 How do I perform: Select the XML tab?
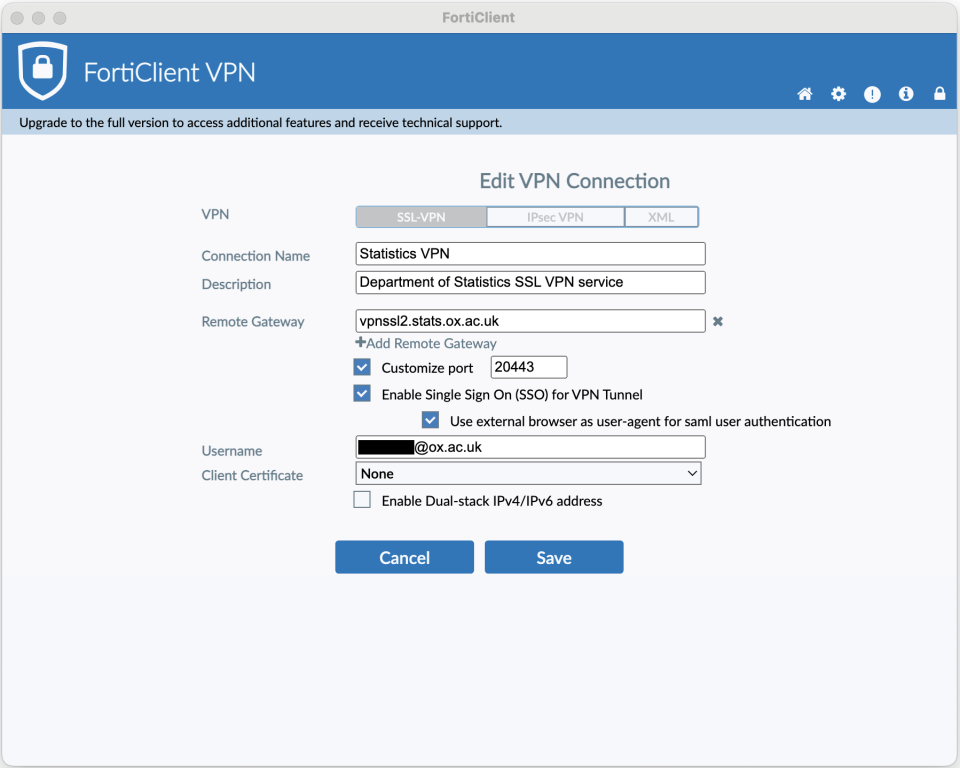pyautogui.click(x=661, y=217)
